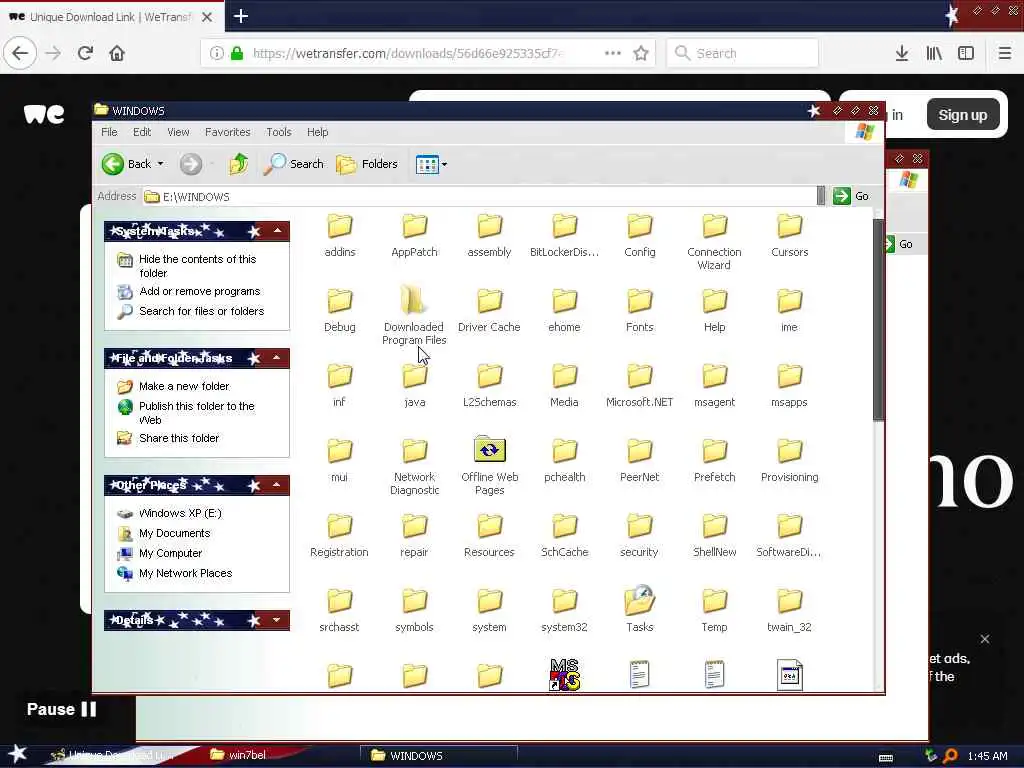Open the MS-DOS shortcut icon

click(x=564, y=675)
